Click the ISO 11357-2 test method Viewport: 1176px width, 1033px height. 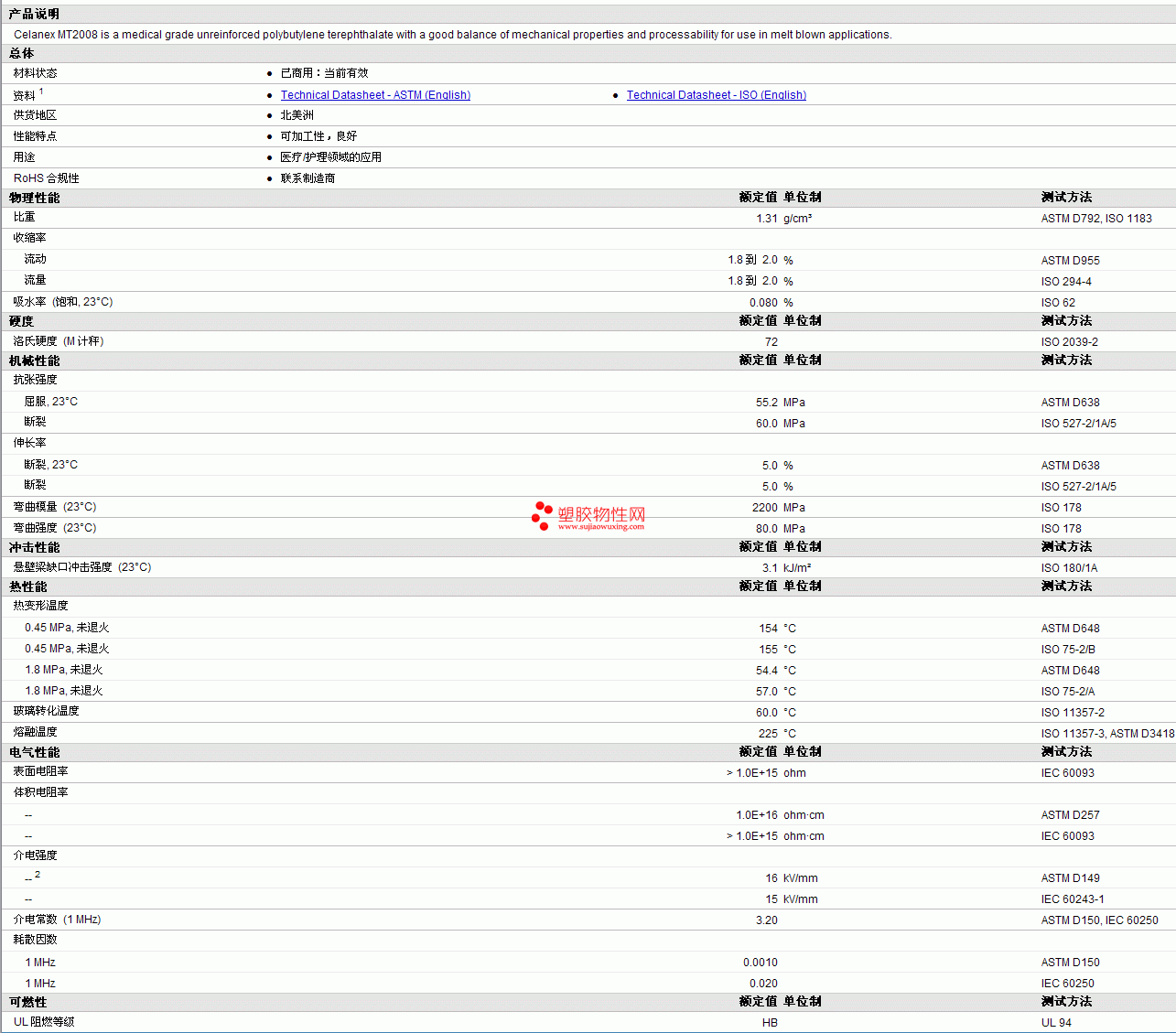pyautogui.click(x=1073, y=713)
